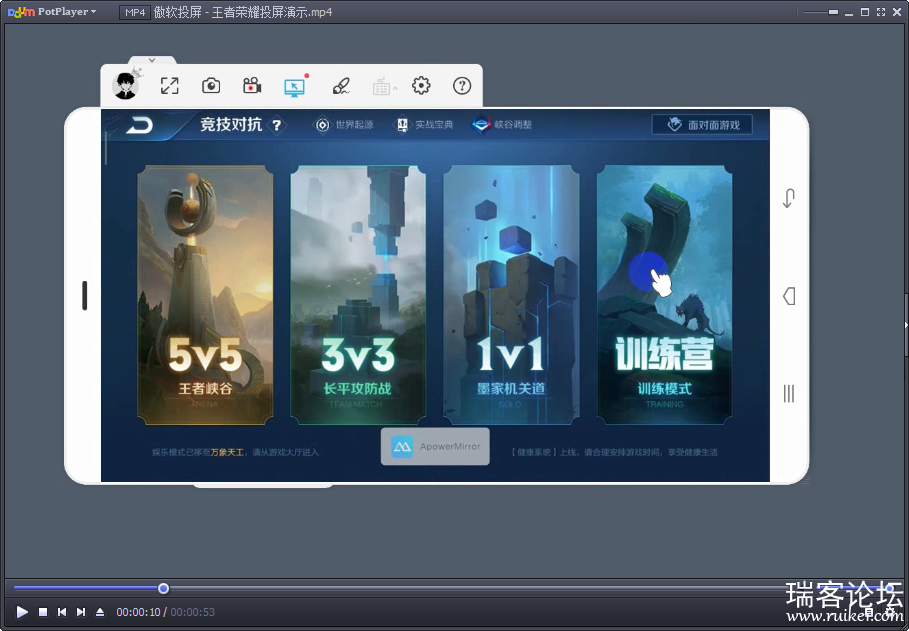
Task: Start screen recording with the camcorder icon
Action: tap(252, 86)
